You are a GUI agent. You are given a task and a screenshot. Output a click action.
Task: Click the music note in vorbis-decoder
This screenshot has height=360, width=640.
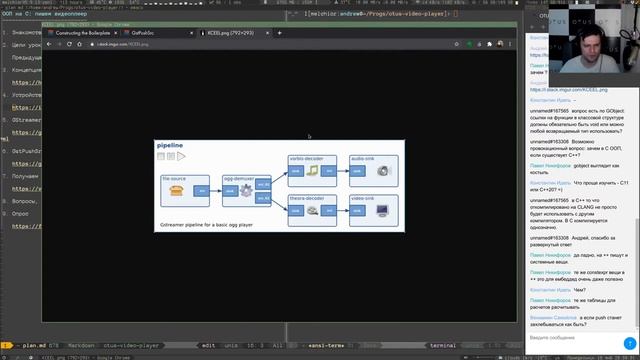(312, 171)
